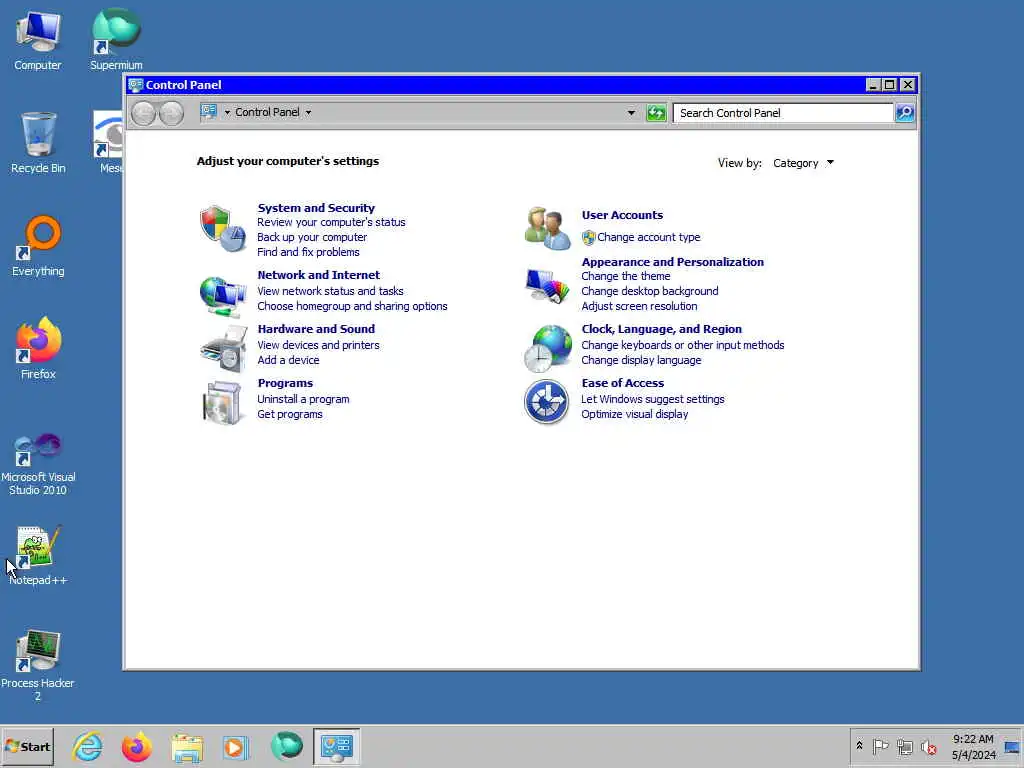Open the Hardware and Sound category
This screenshot has height=768, width=1024.
tap(316, 329)
